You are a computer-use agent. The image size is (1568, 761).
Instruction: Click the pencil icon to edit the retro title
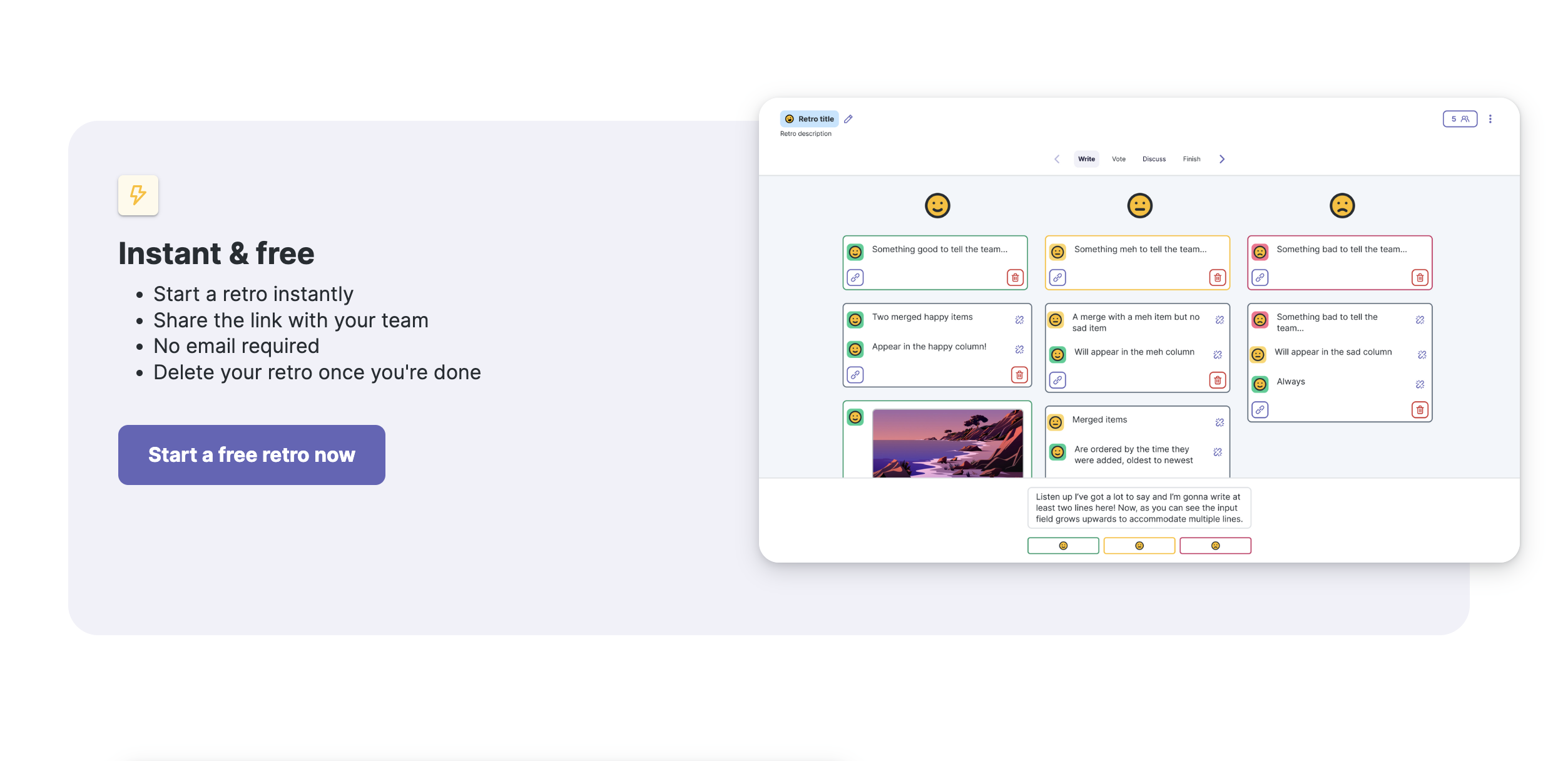coord(848,118)
